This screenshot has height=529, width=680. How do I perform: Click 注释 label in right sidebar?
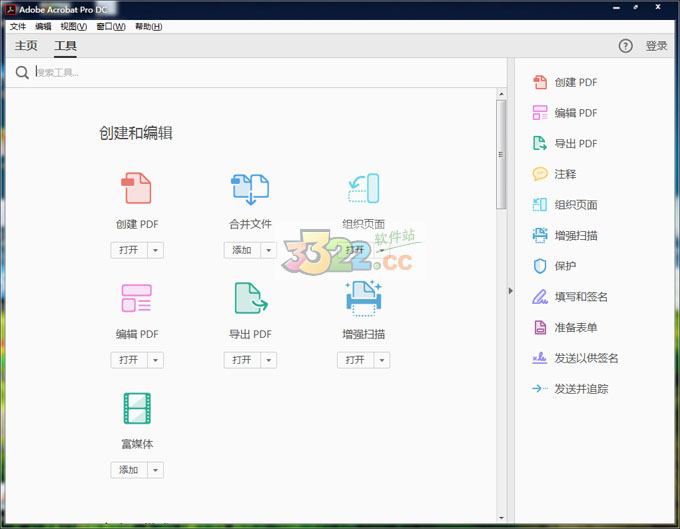(565, 174)
